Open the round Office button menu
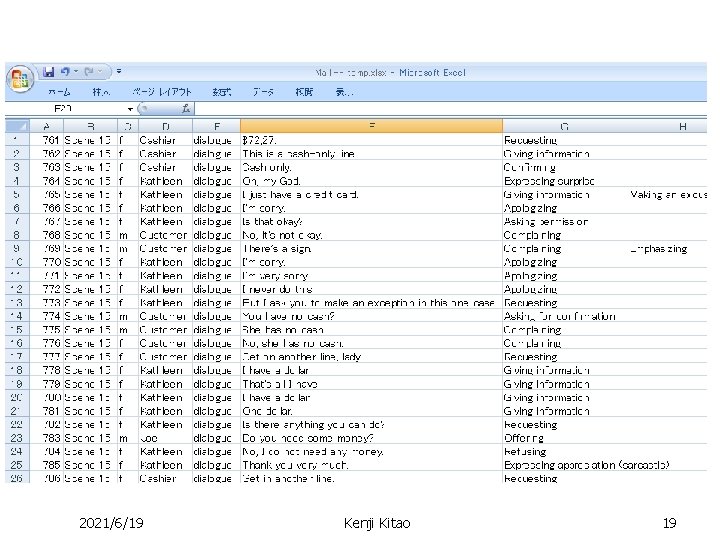720x540 pixels. pos(20,78)
